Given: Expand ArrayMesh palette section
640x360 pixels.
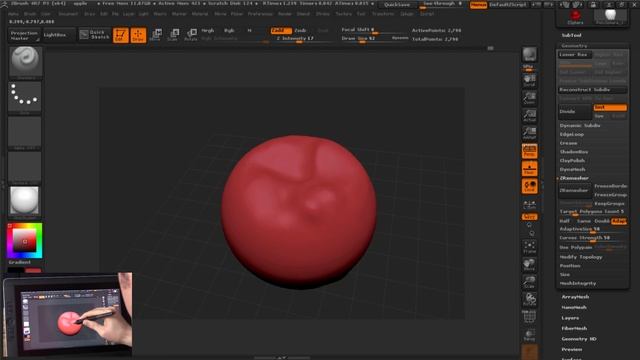Looking at the screenshot, I should tap(575, 297).
